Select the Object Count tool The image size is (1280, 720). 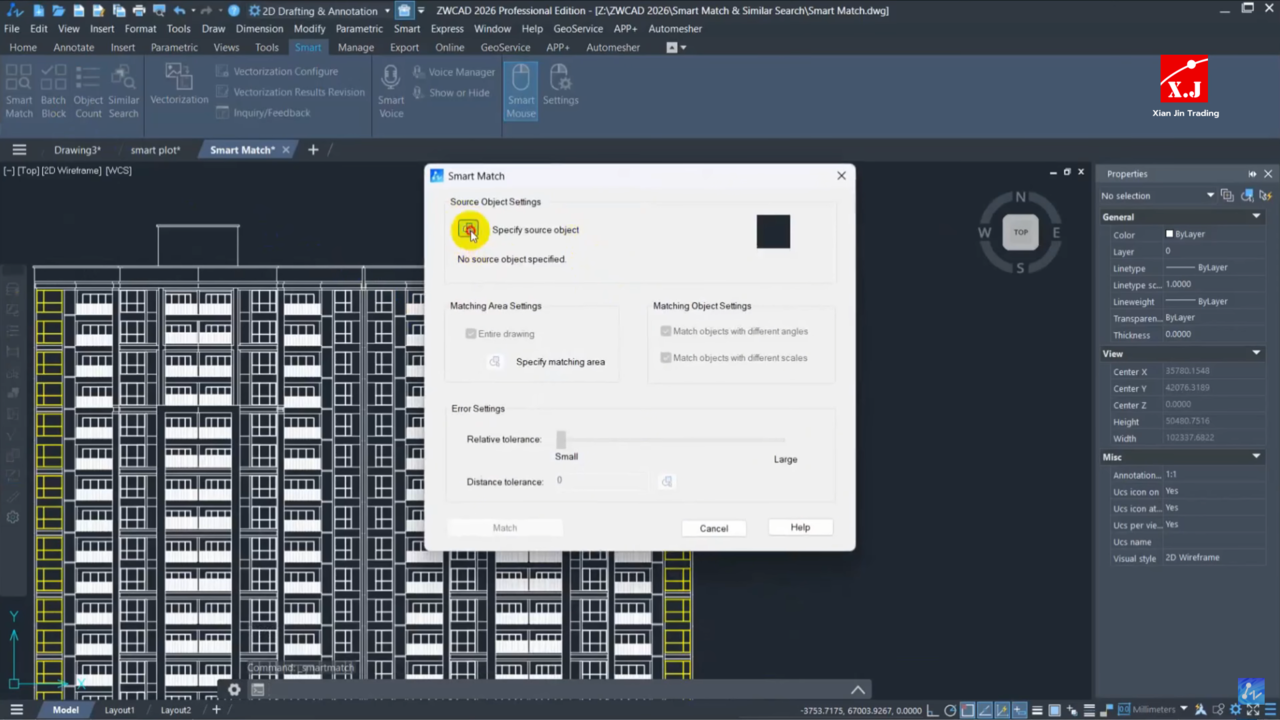(x=88, y=90)
